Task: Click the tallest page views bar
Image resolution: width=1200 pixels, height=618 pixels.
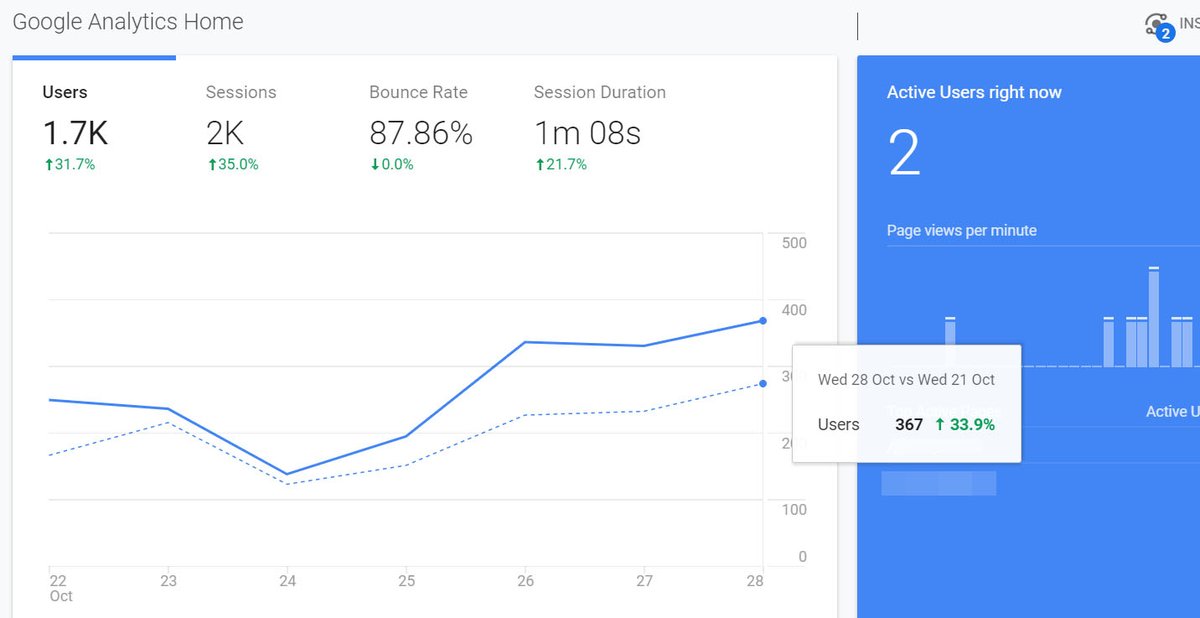Action: coord(1154,317)
